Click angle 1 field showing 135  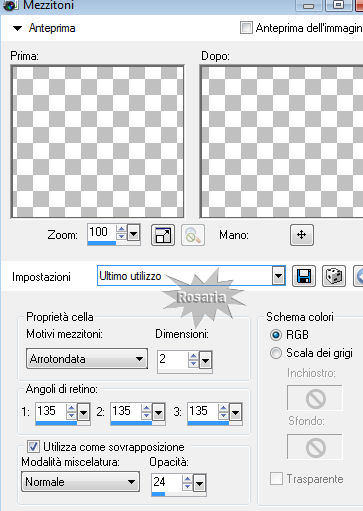[x=51, y=411]
